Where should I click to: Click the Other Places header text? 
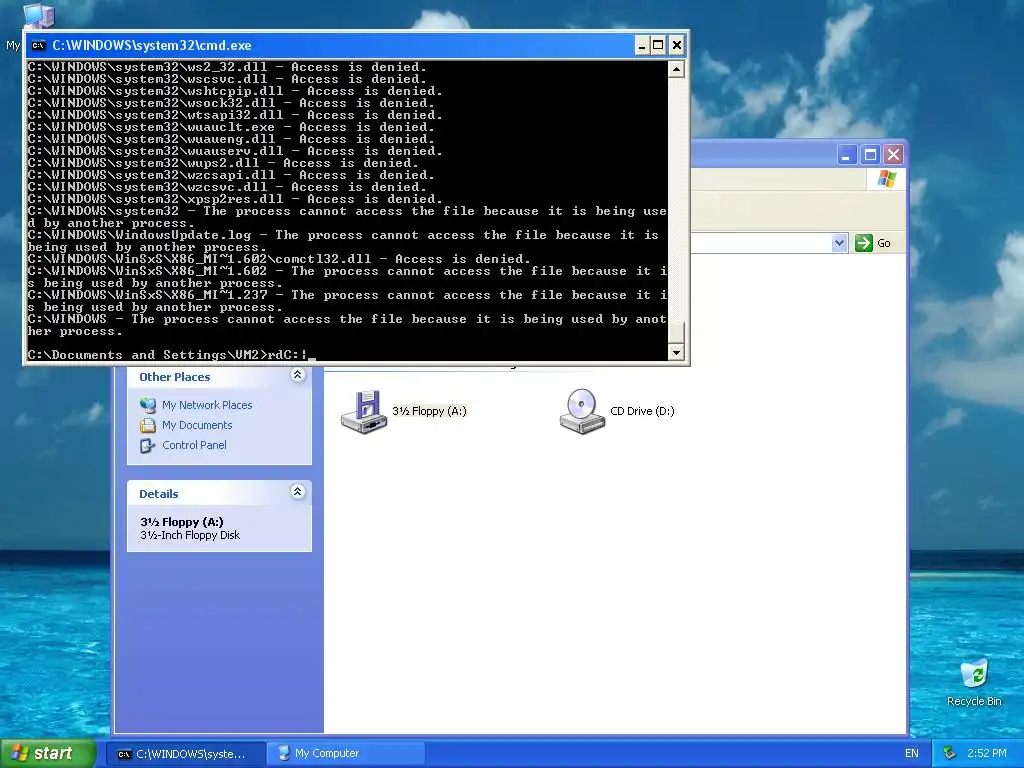point(174,377)
